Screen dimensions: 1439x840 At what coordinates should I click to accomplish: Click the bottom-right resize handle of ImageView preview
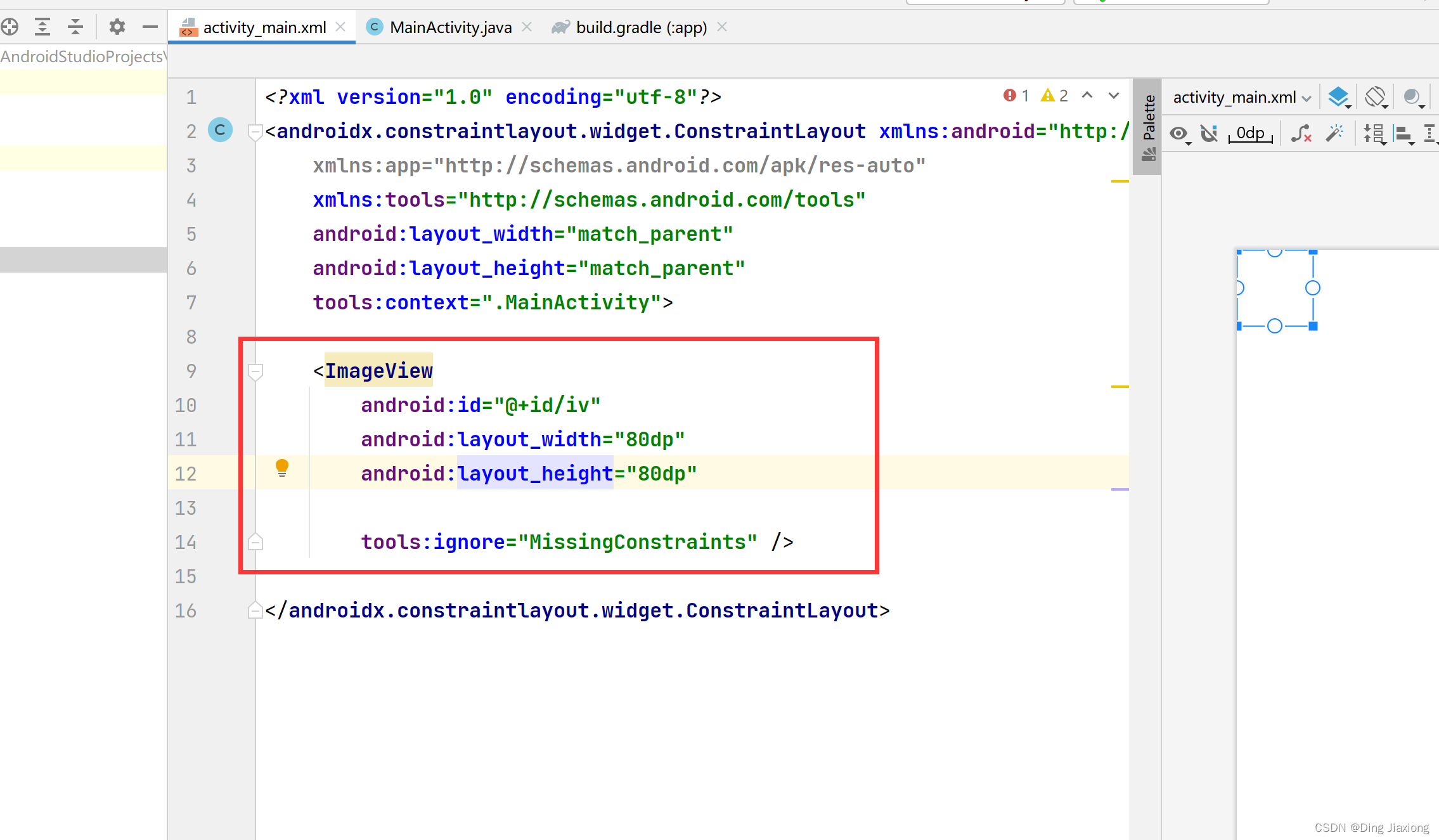tap(1313, 326)
